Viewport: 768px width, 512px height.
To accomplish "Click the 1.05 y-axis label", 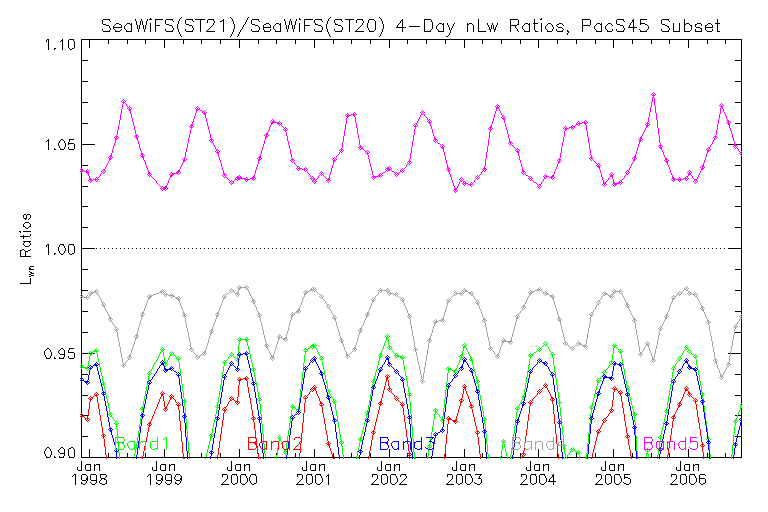I will point(60,145).
